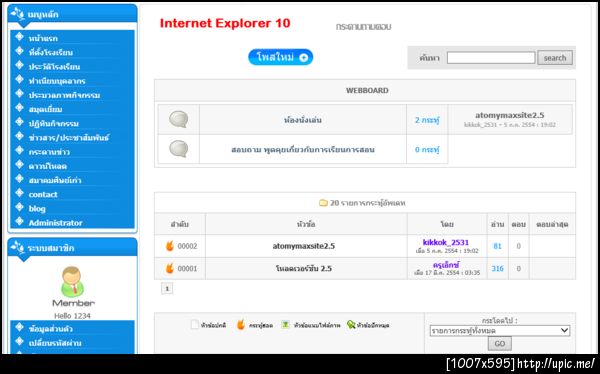The image size is (600, 374).
Task: Click the diamond bullet beside สมาคมศิษย์เก่า
Action: (x=20, y=179)
